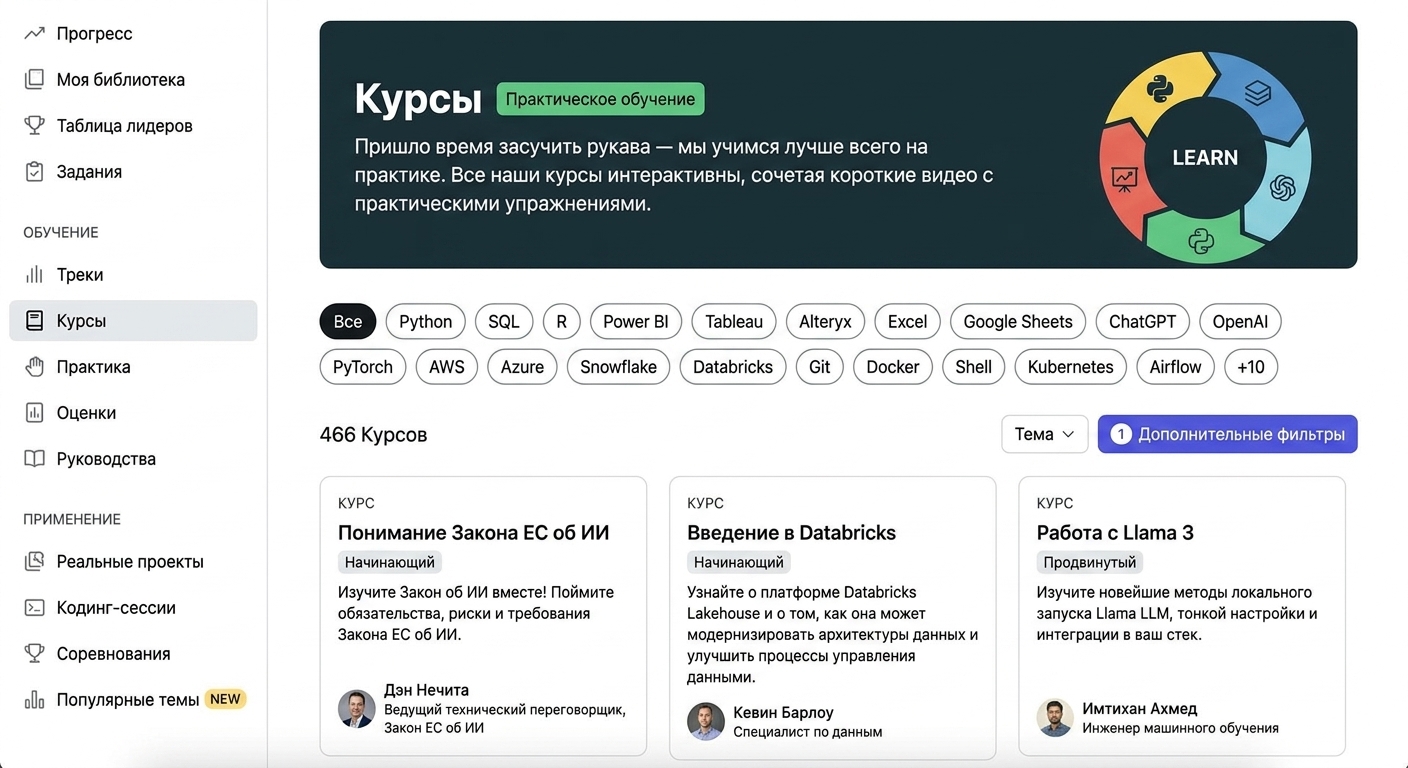Image resolution: width=1408 pixels, height=768 pixels.
Task: Filter courses by Tableau
Action: pos(734,321)
